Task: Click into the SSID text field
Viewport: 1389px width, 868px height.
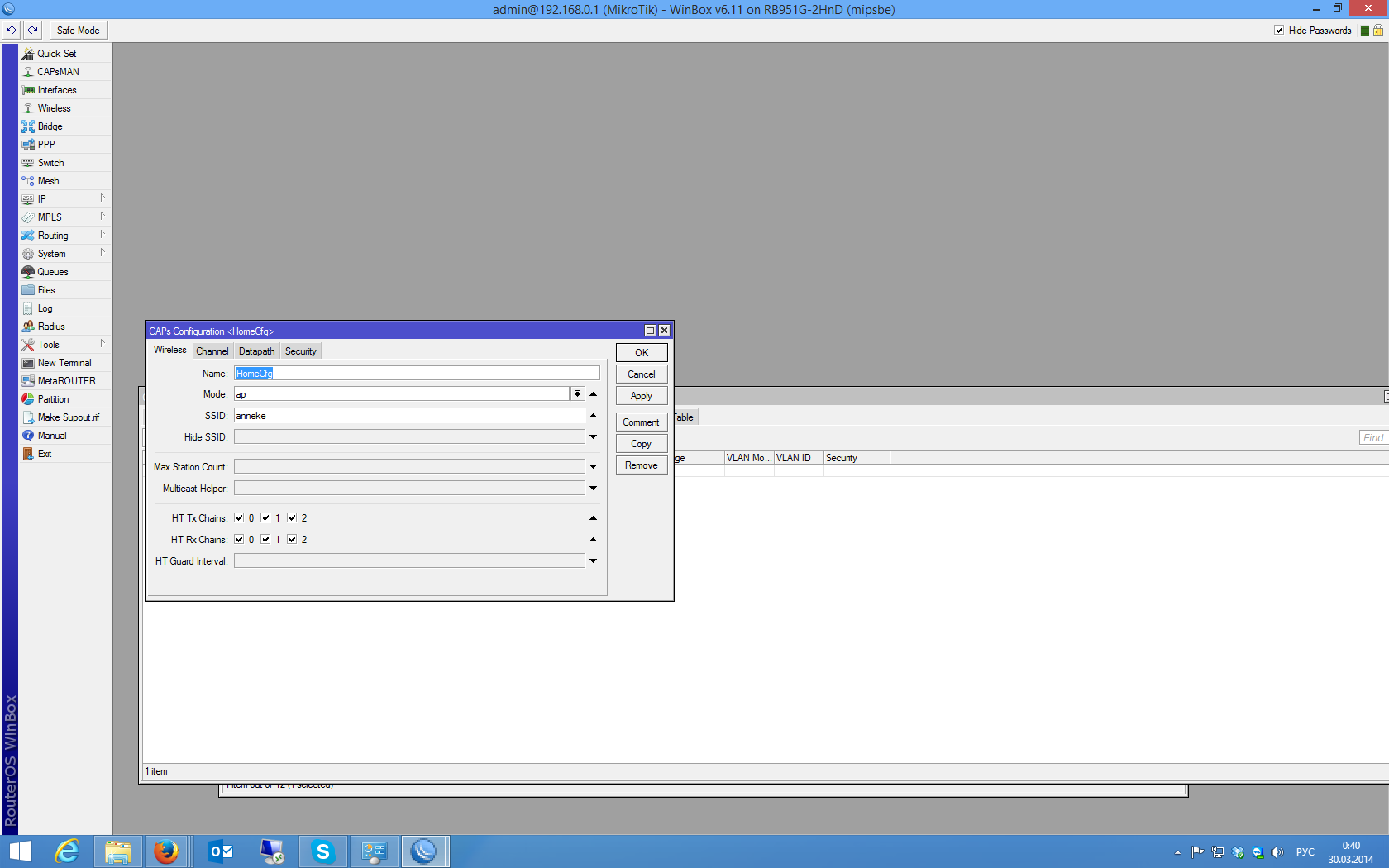Action: pos(409,416)
